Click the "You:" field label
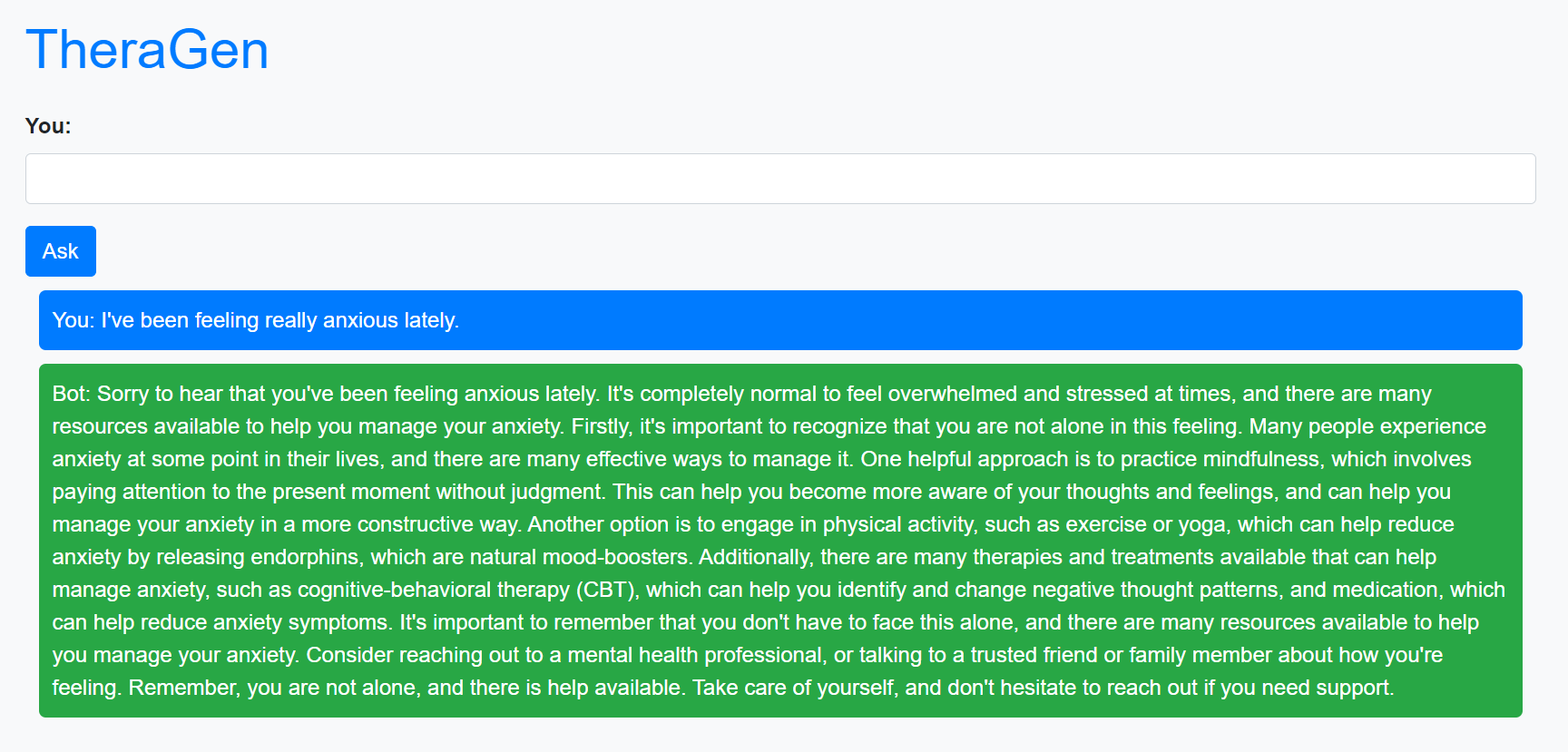 (48, 126)
